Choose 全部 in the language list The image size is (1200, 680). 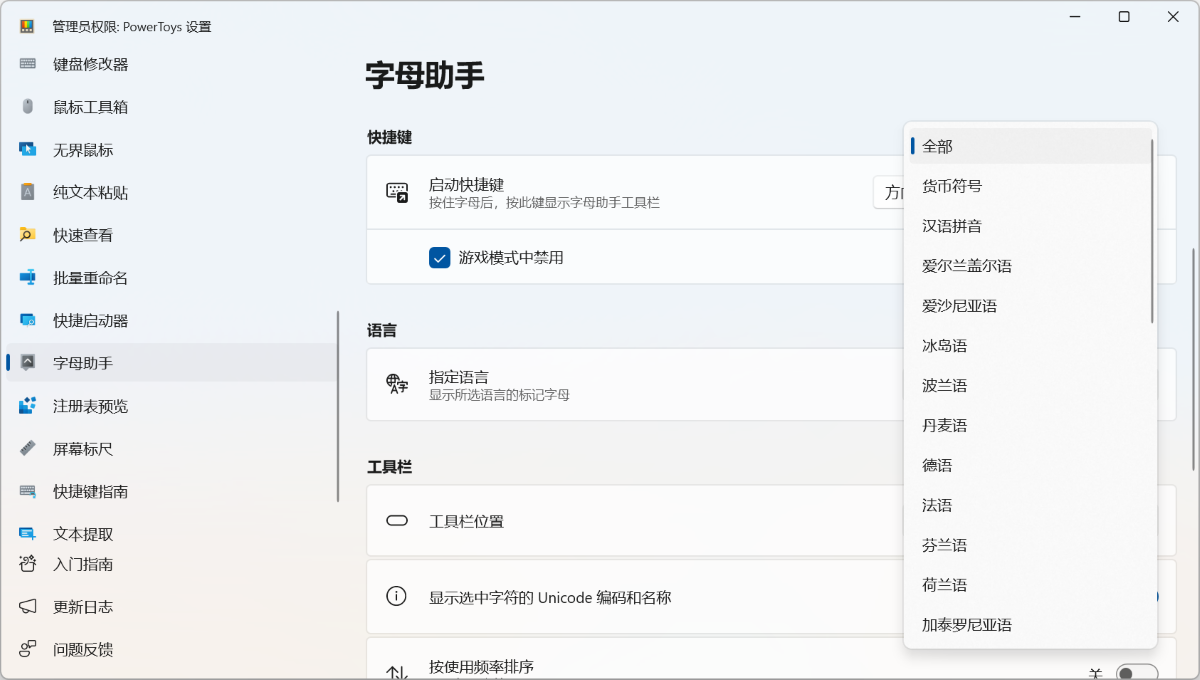[1029, 146]
